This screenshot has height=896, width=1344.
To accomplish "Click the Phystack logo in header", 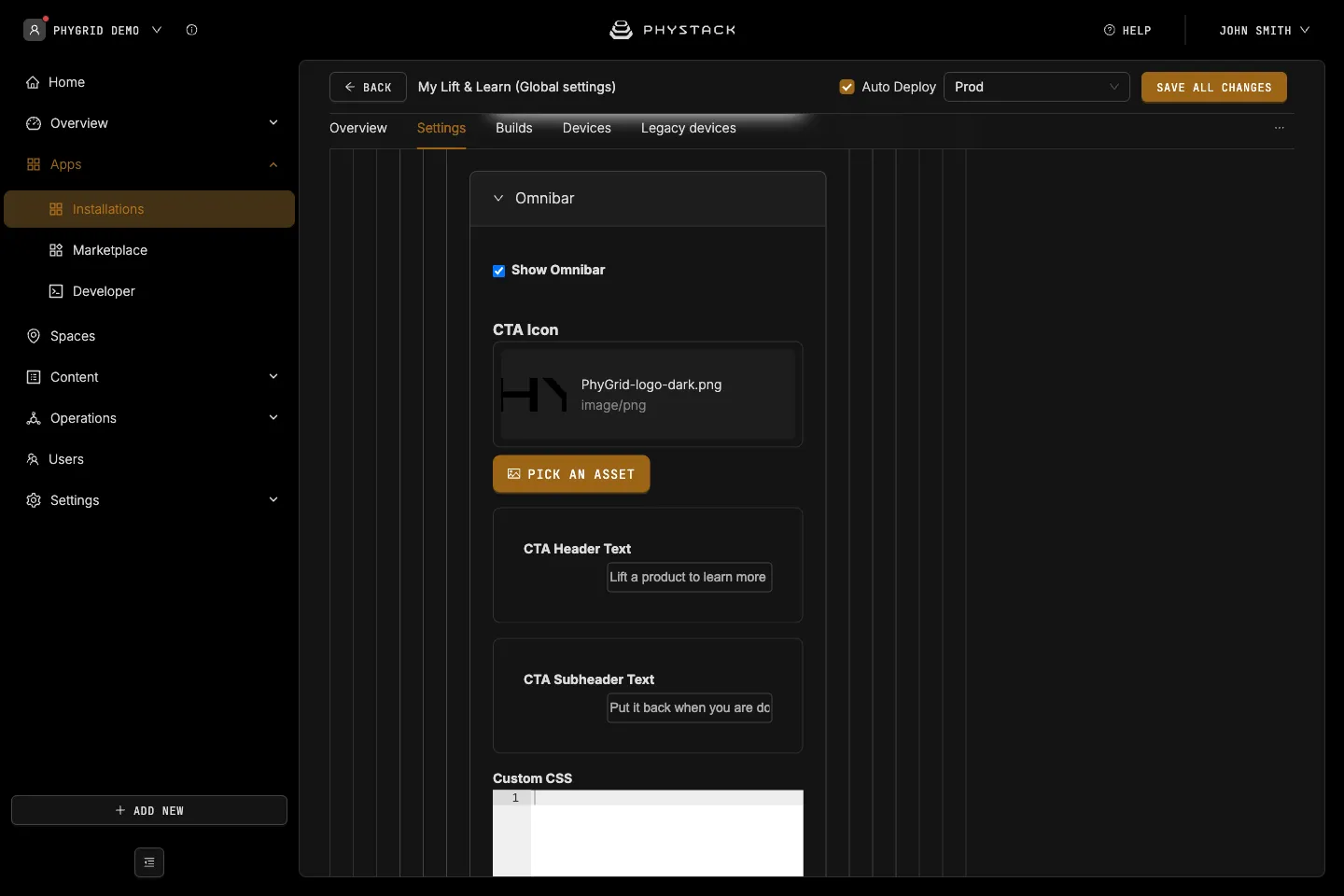I will click(672, 30).
